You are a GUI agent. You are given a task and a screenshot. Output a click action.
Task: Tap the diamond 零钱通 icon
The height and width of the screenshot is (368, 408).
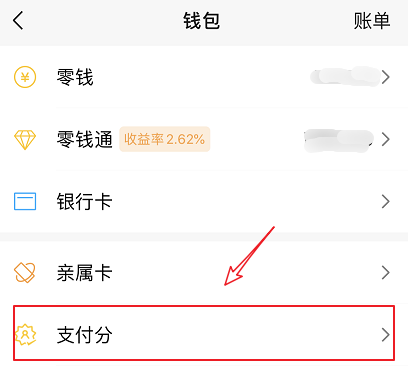pyautogui.click(x=25, y=139)
